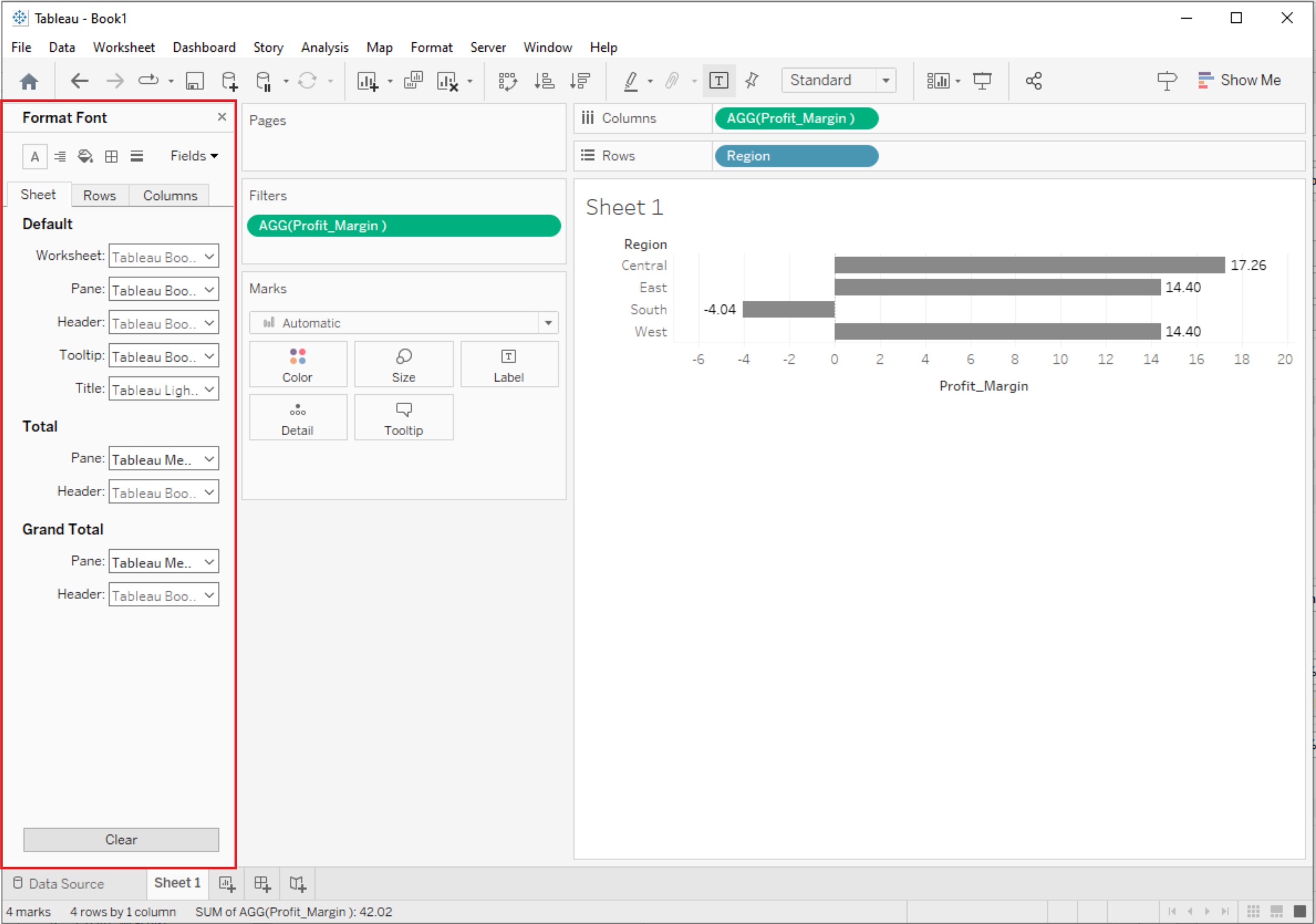Click the Tableau home start page icon
This screenshot has width=1316, height=924.
[x=28, y=81]
